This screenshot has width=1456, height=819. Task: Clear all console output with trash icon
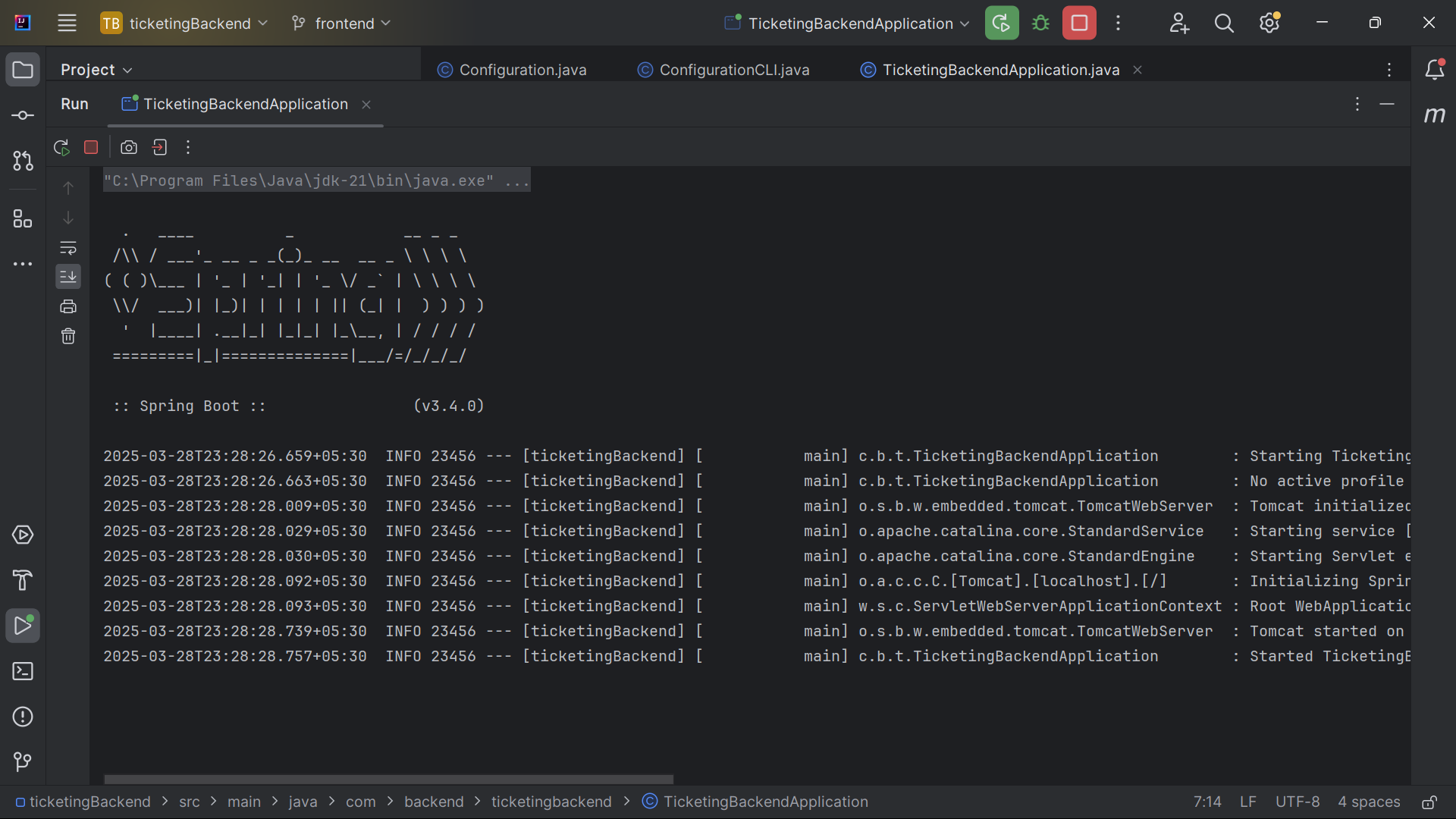click(68, 336)
